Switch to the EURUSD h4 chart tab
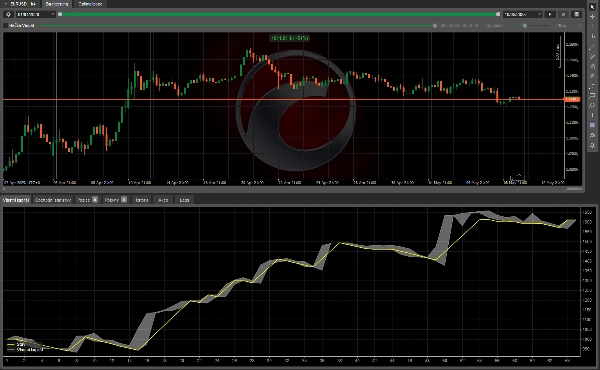Viewport: 600px width, 370px height. point(21,3)
